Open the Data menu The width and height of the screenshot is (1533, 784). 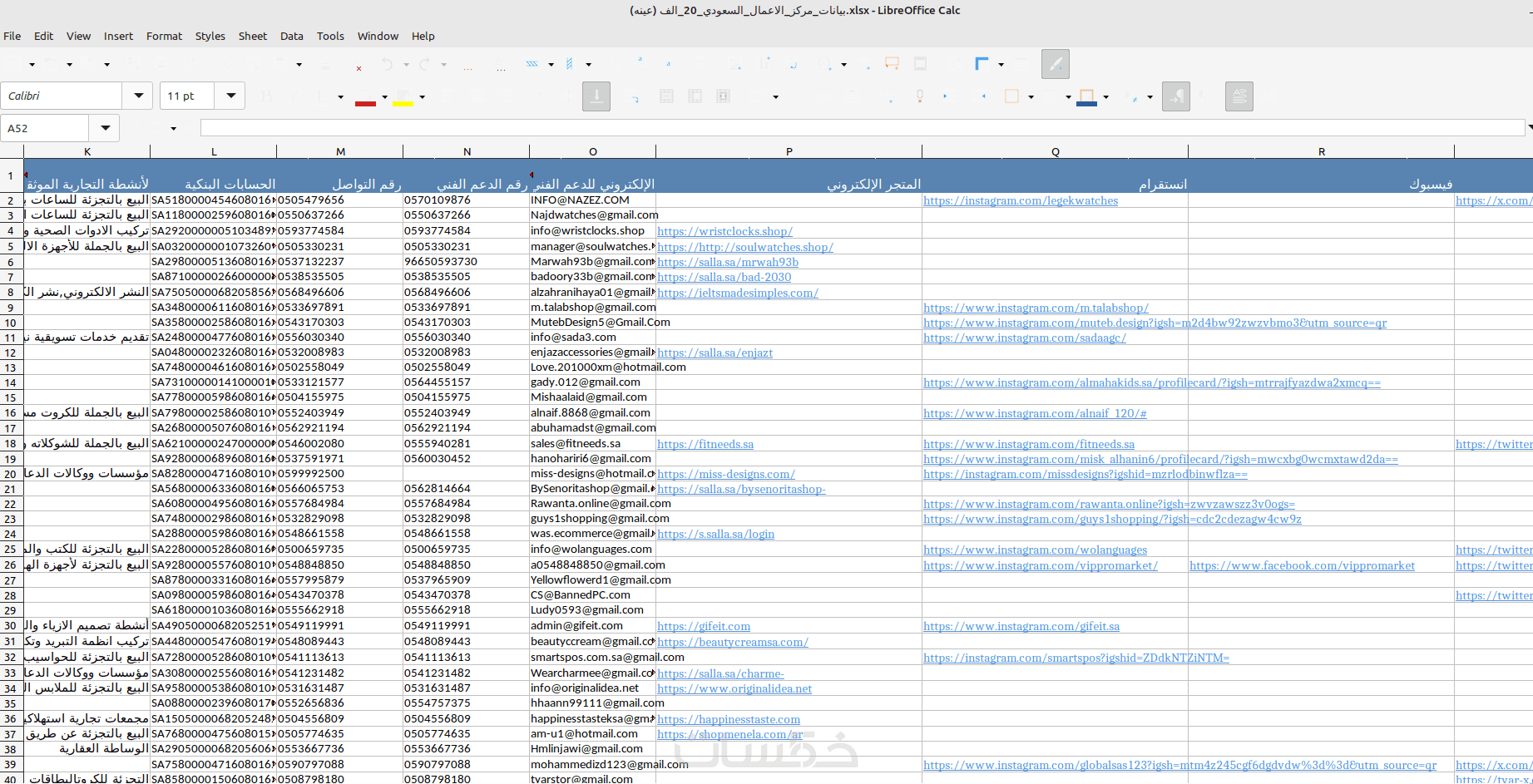coord(292,36)
